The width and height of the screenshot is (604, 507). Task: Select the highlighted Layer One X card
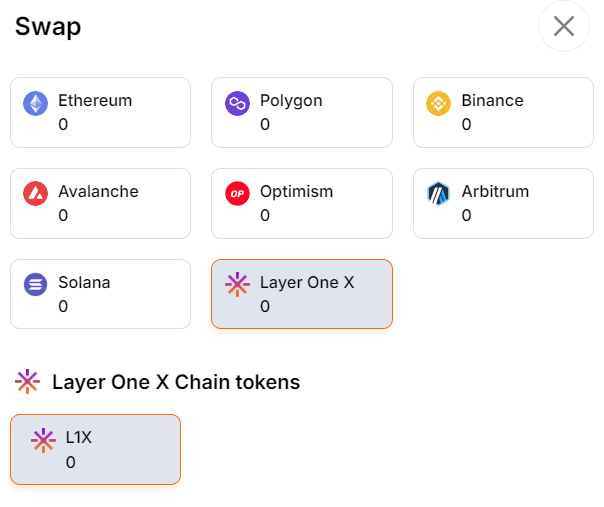click(301, 295)
